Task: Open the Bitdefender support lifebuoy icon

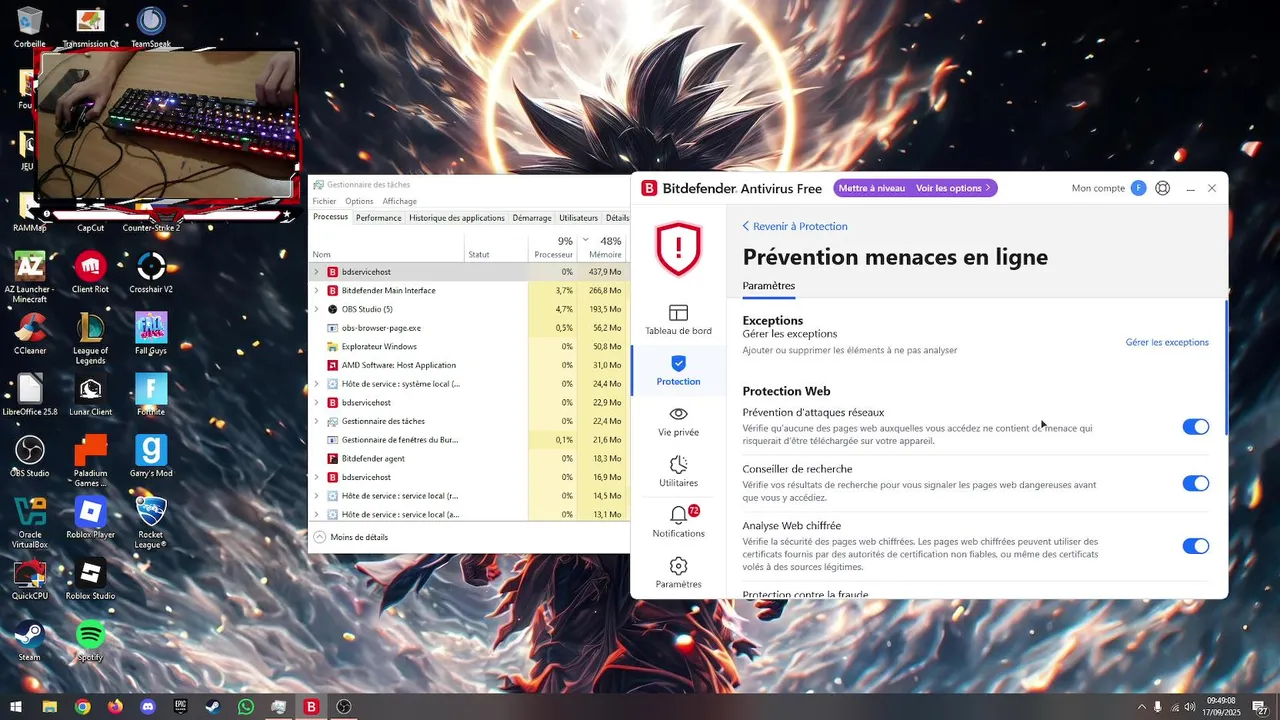Action: [1162, 188]
